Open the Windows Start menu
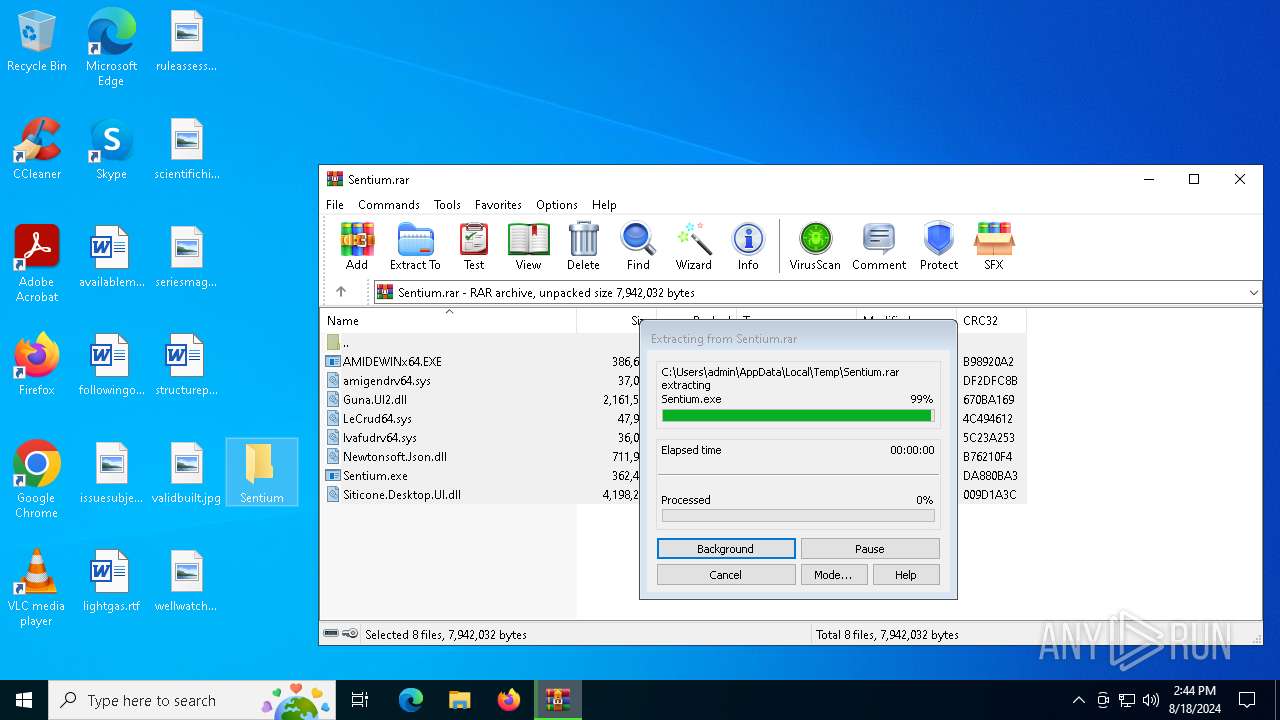Viewport: 1280px width, 720px height. click(x=24, y=700)
